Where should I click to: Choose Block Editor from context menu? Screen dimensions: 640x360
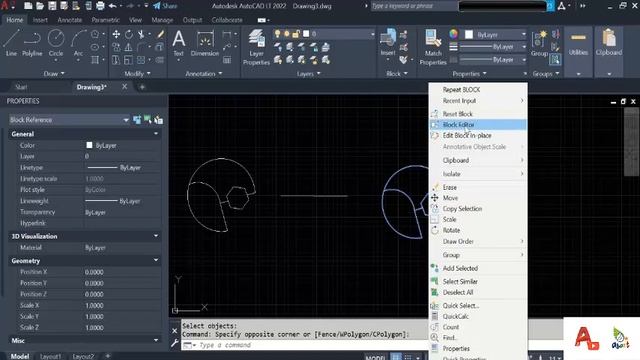(x=478, y=124)
